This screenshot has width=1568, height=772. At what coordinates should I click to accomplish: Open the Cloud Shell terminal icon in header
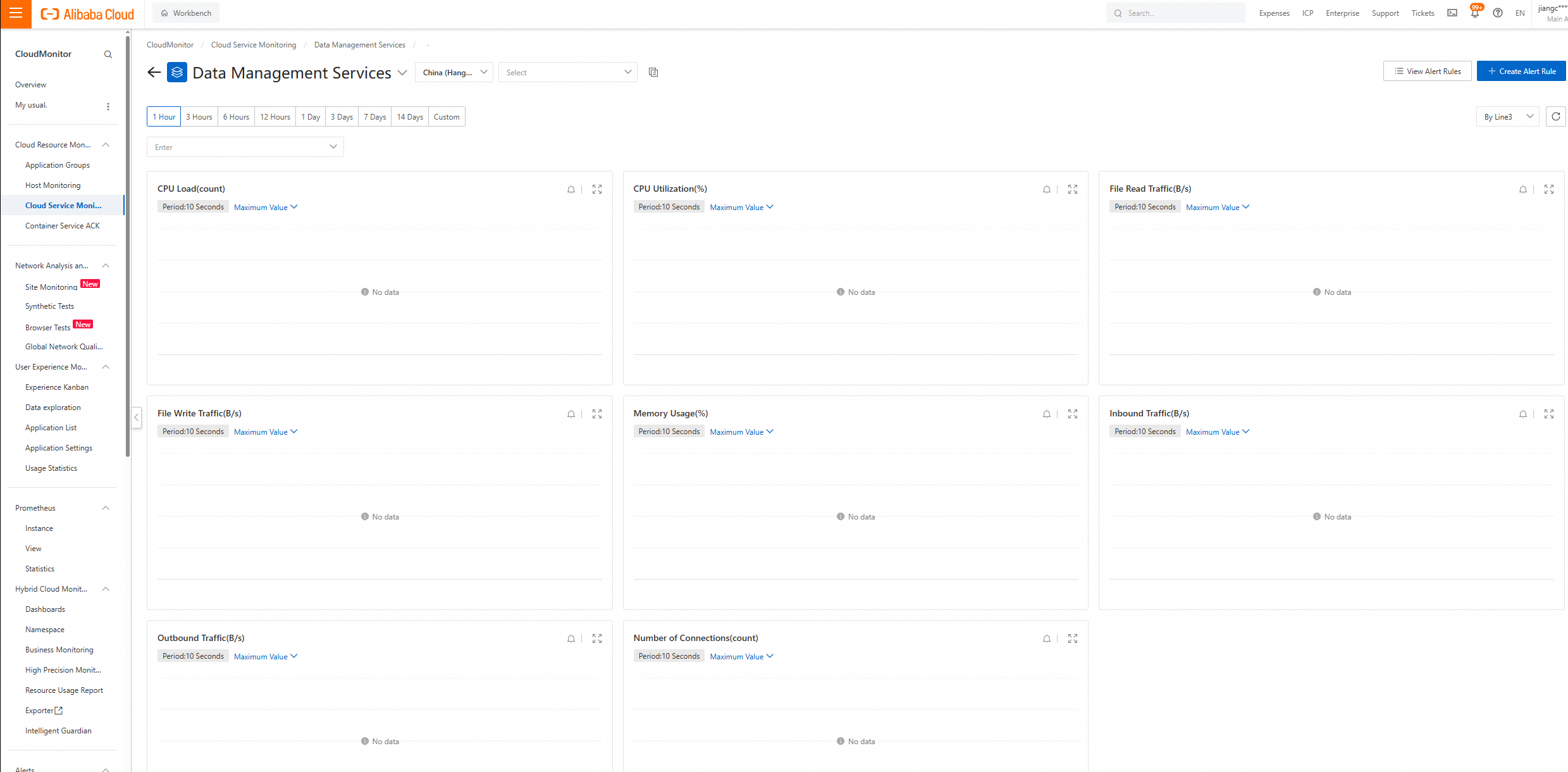(x=1452, y=13)
